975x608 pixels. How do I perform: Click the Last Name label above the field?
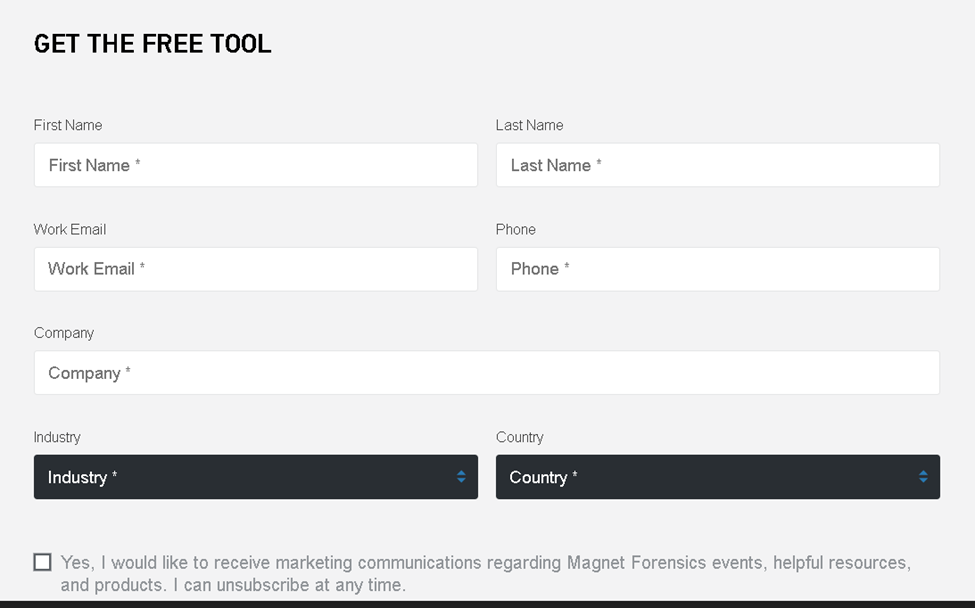click(529, 125)
